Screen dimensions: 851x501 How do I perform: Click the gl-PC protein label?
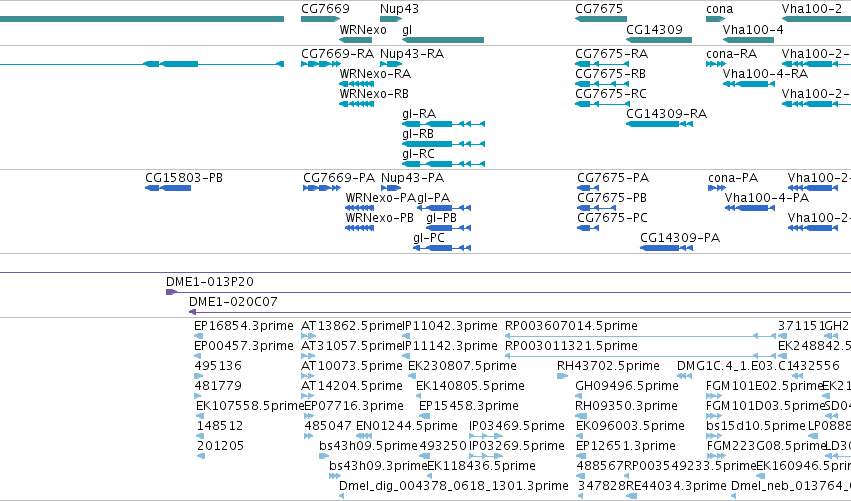(429, 238)
